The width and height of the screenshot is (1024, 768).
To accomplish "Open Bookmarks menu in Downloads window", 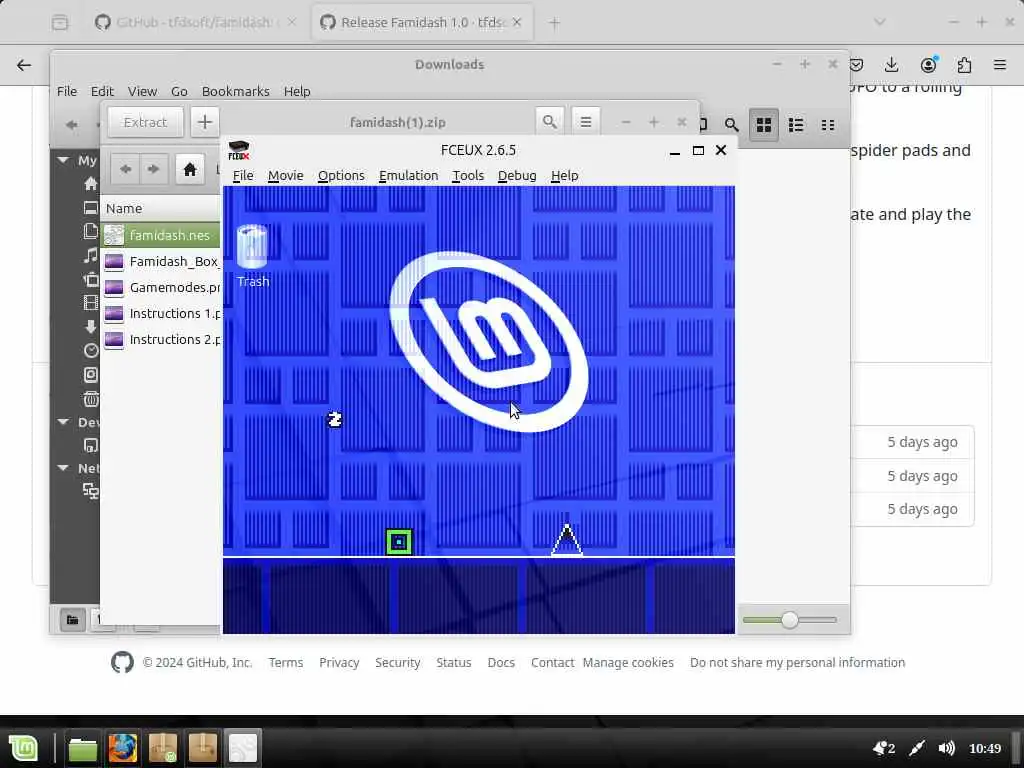I will (236, 91).
